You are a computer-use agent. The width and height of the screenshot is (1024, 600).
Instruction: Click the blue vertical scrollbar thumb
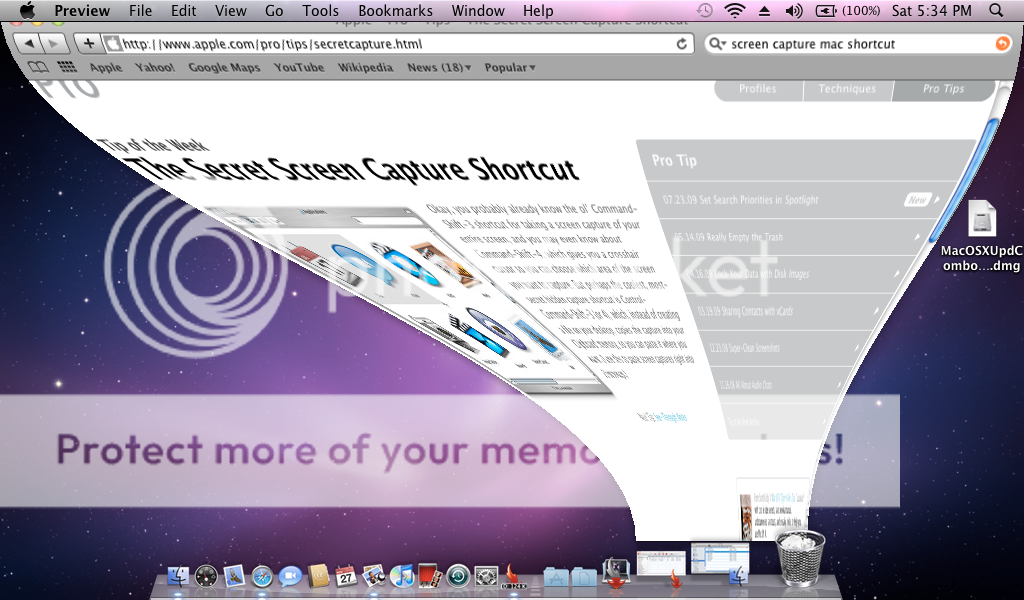992,160
